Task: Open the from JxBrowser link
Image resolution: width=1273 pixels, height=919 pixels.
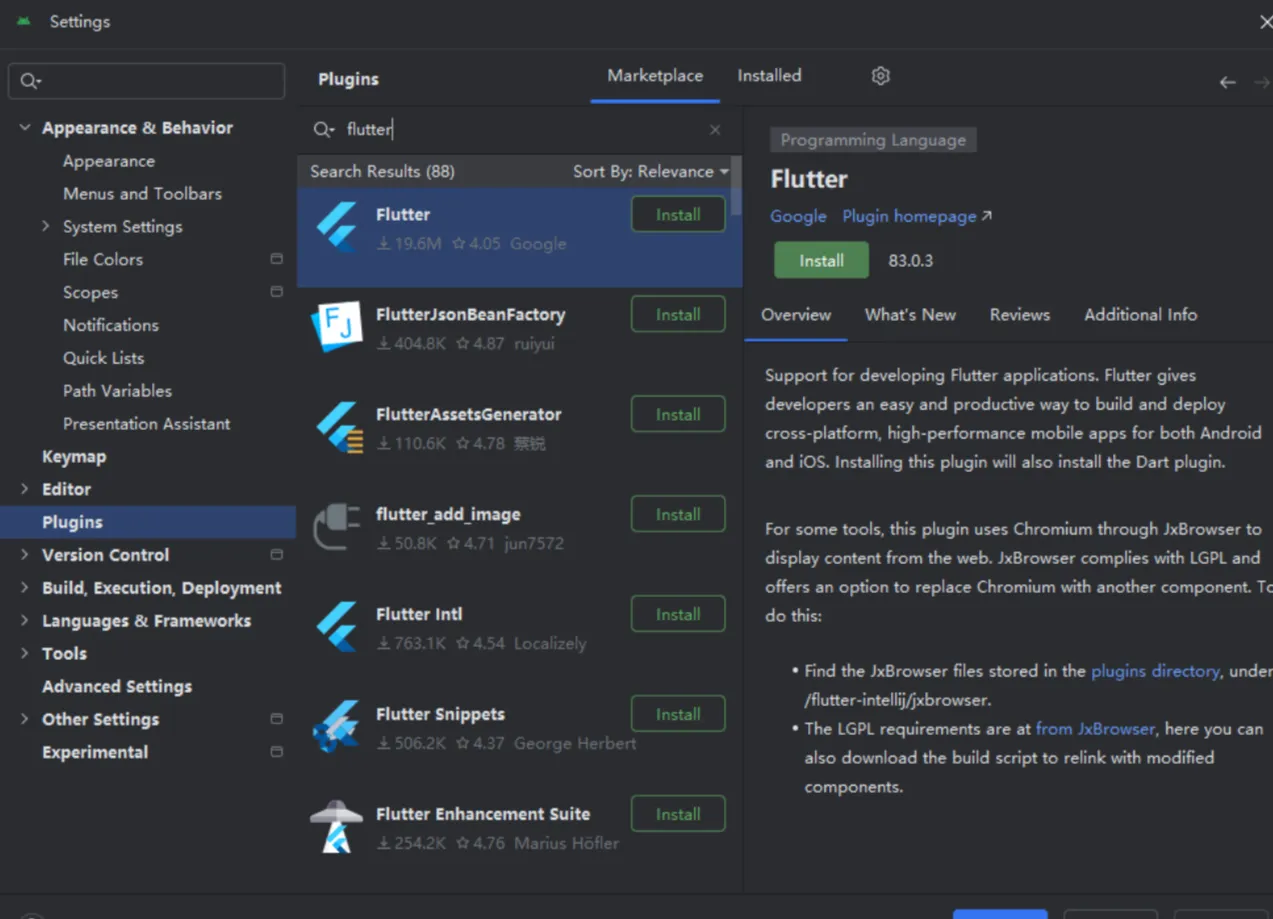Action: pos(1095,729)
